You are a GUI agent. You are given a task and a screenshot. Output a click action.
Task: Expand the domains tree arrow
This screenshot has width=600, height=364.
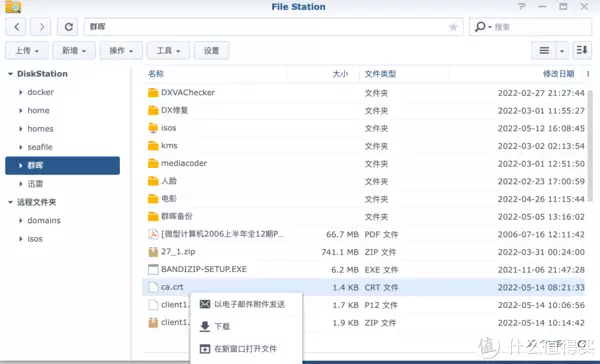21,220
